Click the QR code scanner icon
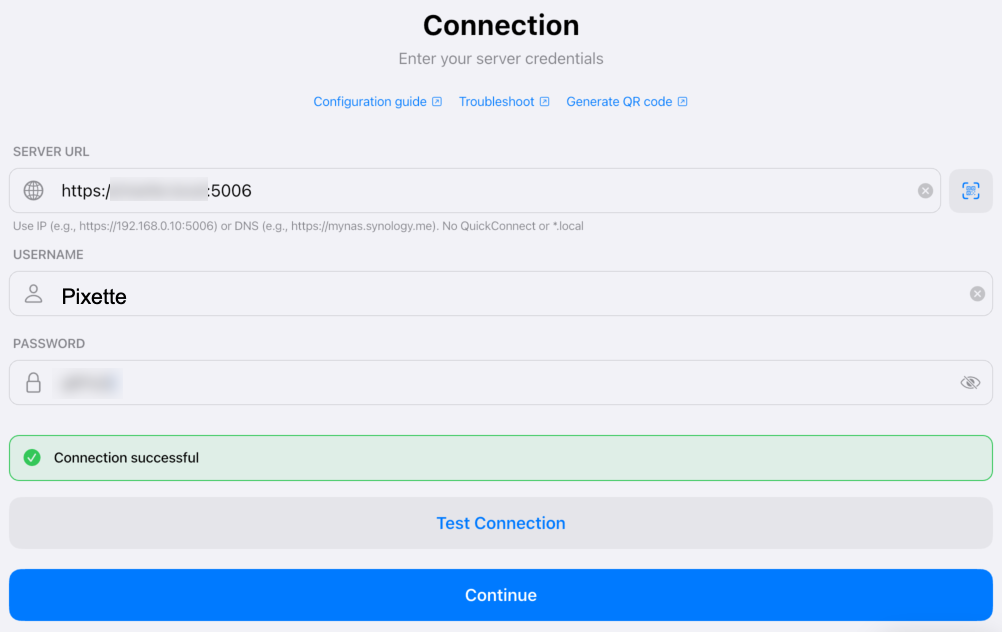This screenshot has width=1002, height=632. 970,190
